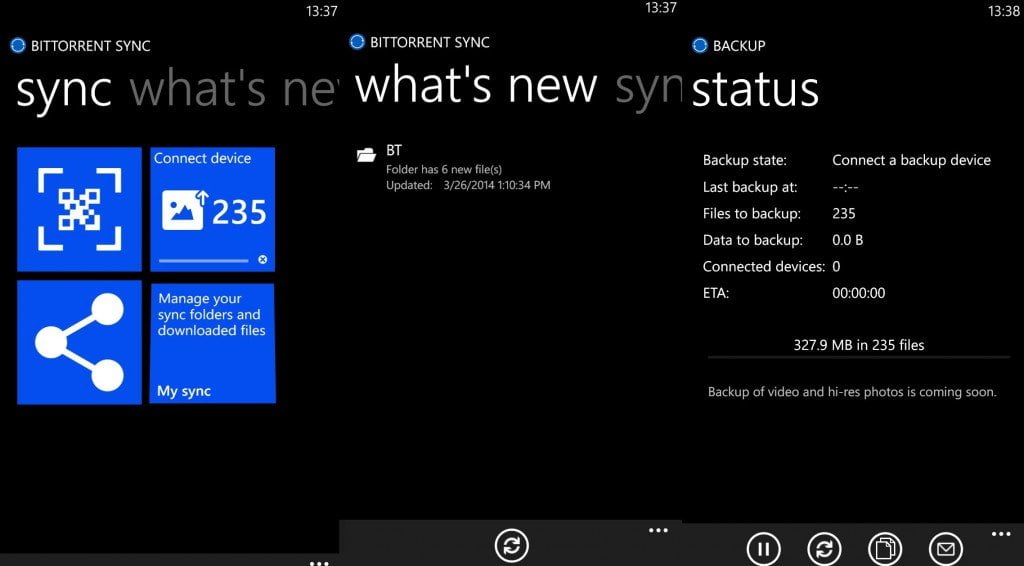This screenshot has height=566, width=1024.
Task: Tap the QR code scanner tile
Action: (79, 209)
